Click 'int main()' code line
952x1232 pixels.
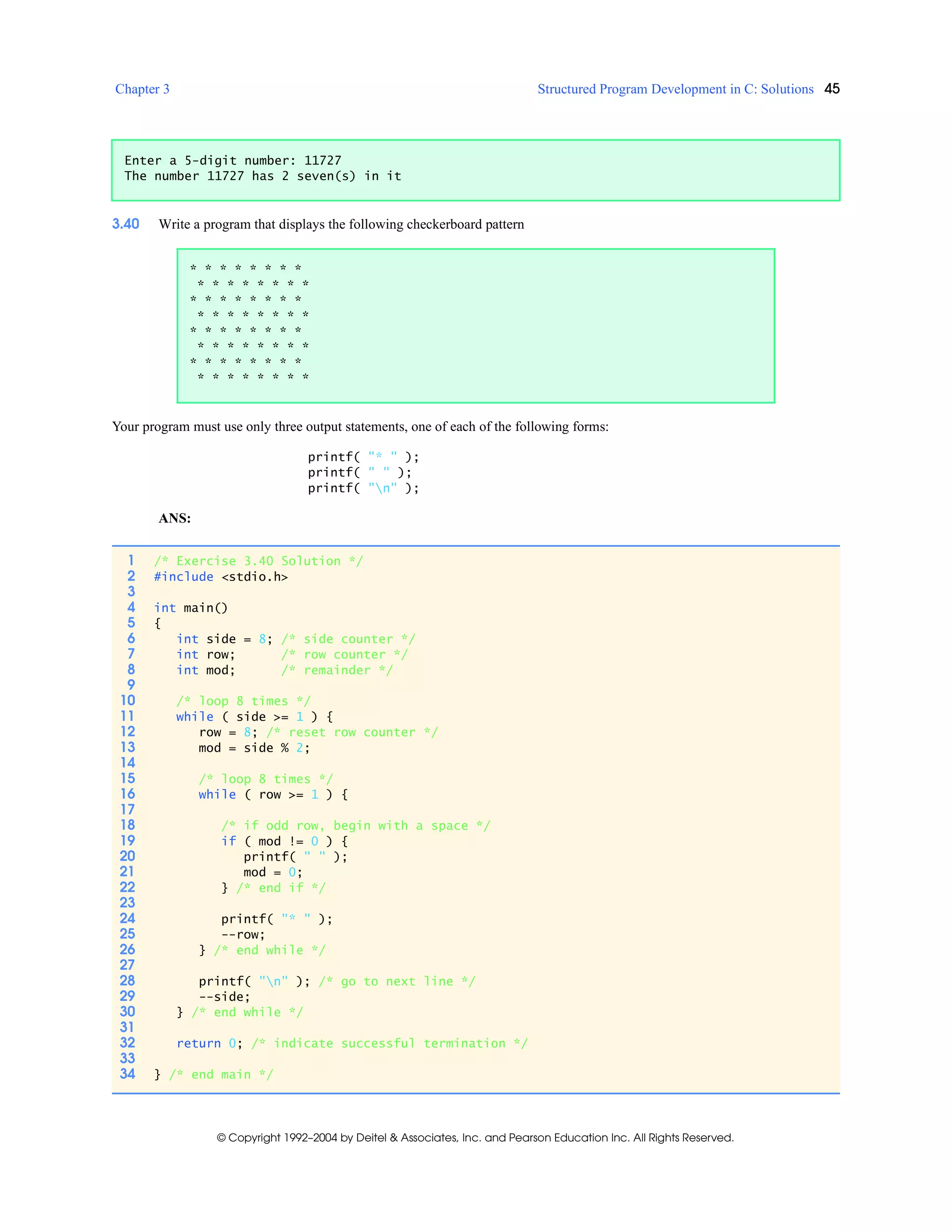pos(191,608)
